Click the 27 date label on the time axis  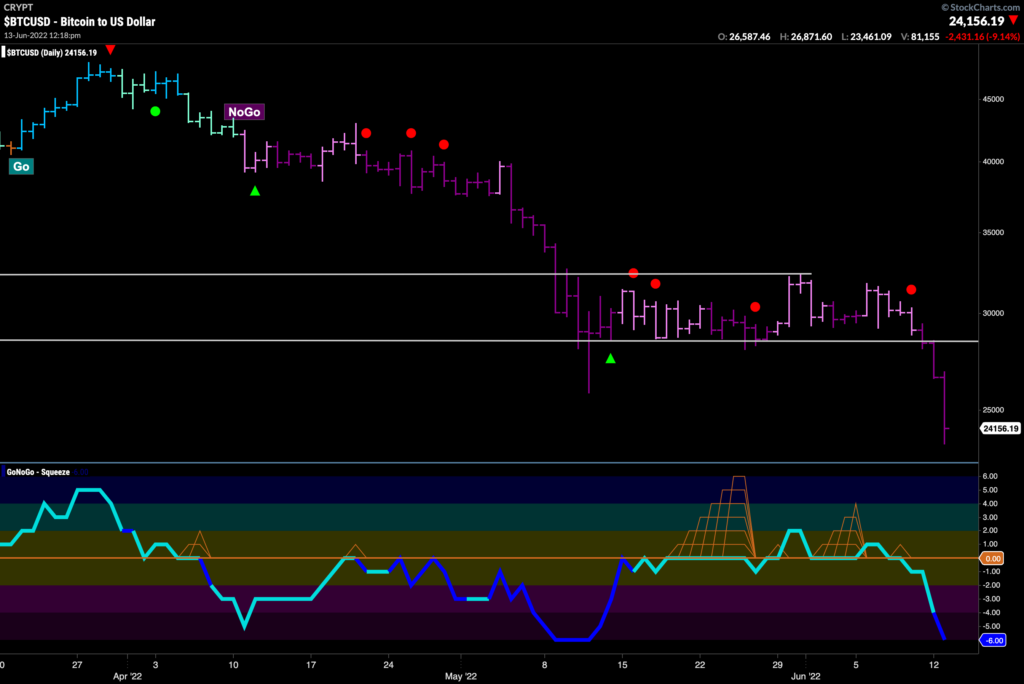click(x=77, y=664)
